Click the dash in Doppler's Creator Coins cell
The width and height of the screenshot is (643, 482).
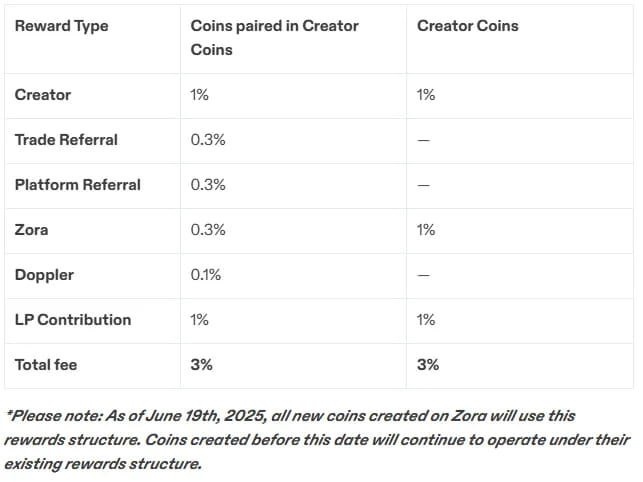[x=424, y=275]
